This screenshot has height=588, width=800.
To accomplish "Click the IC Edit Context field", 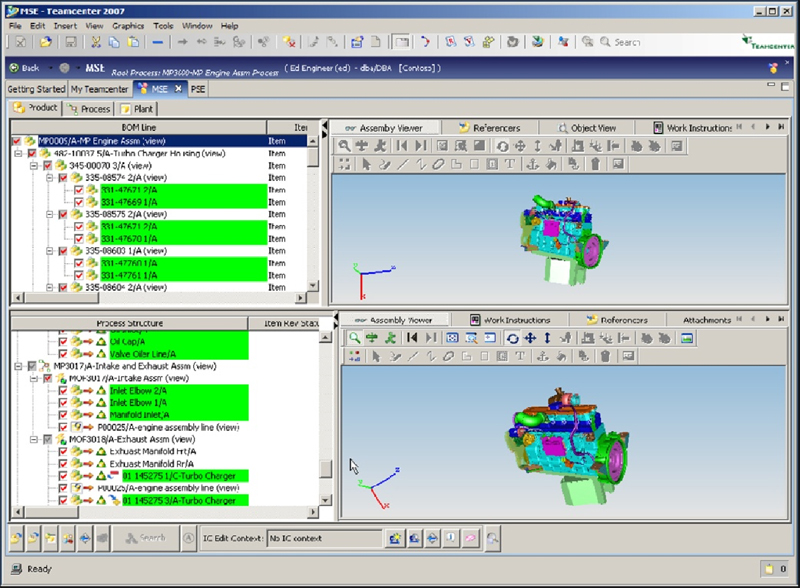I will 324,538.
